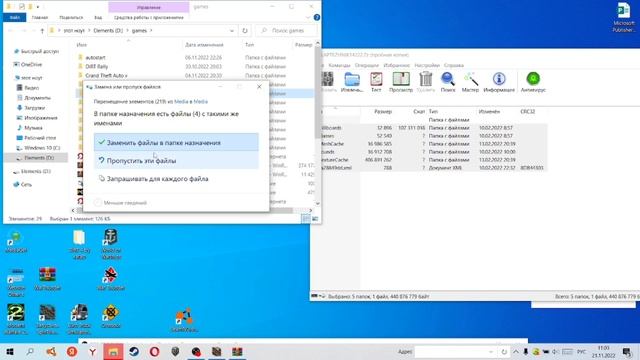
Task: Click WinRAR Antivirus scan icon
Action: [x=533, y=82]
